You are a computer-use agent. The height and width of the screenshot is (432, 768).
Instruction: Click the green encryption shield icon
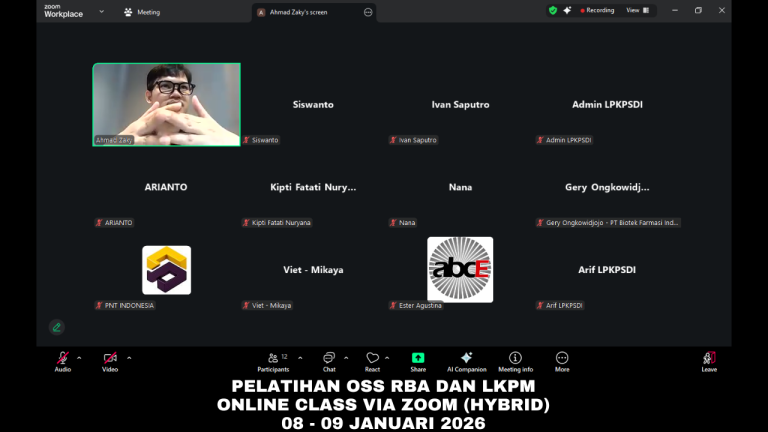[x=553, y=10]
